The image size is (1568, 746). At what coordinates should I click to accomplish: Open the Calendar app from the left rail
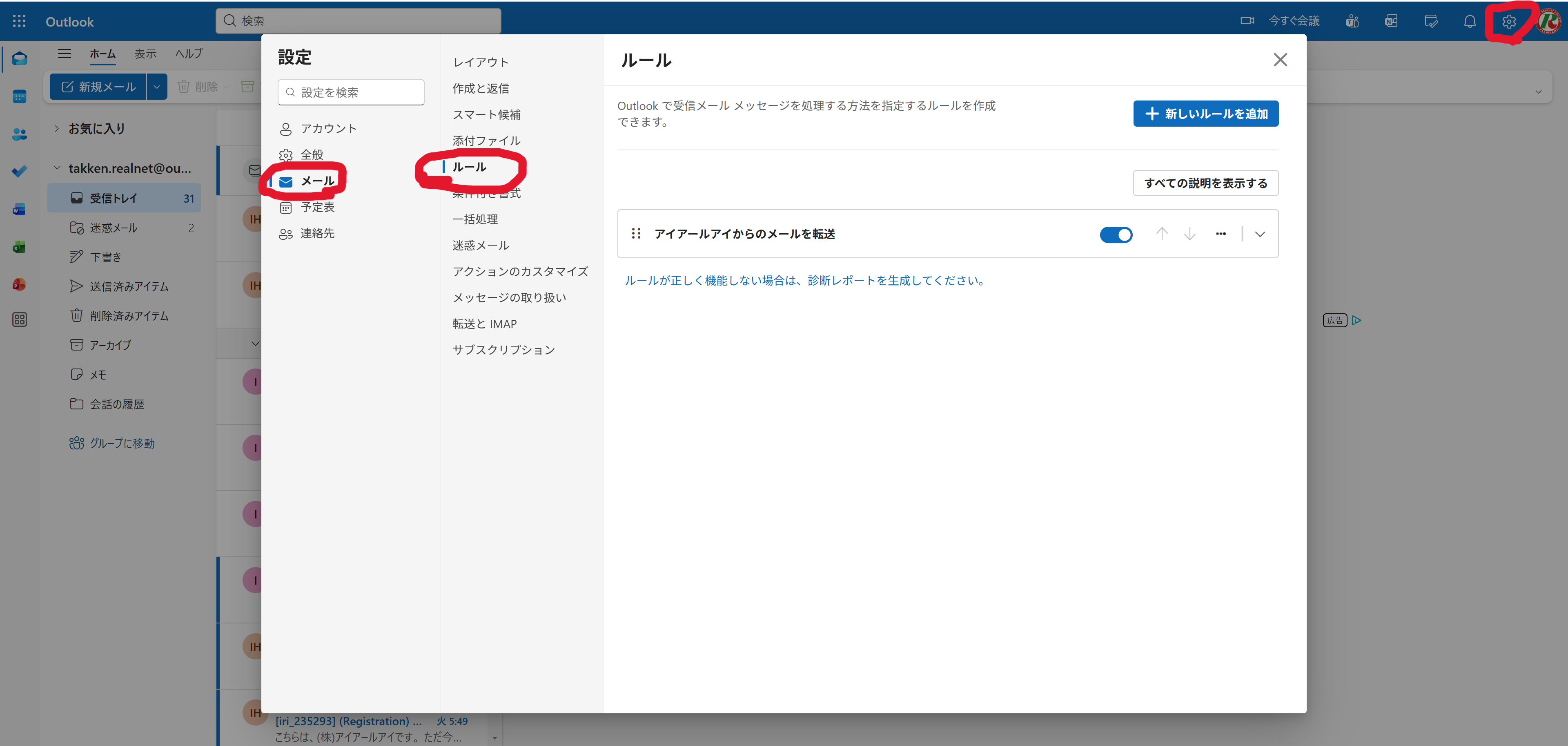coord(19,96)
